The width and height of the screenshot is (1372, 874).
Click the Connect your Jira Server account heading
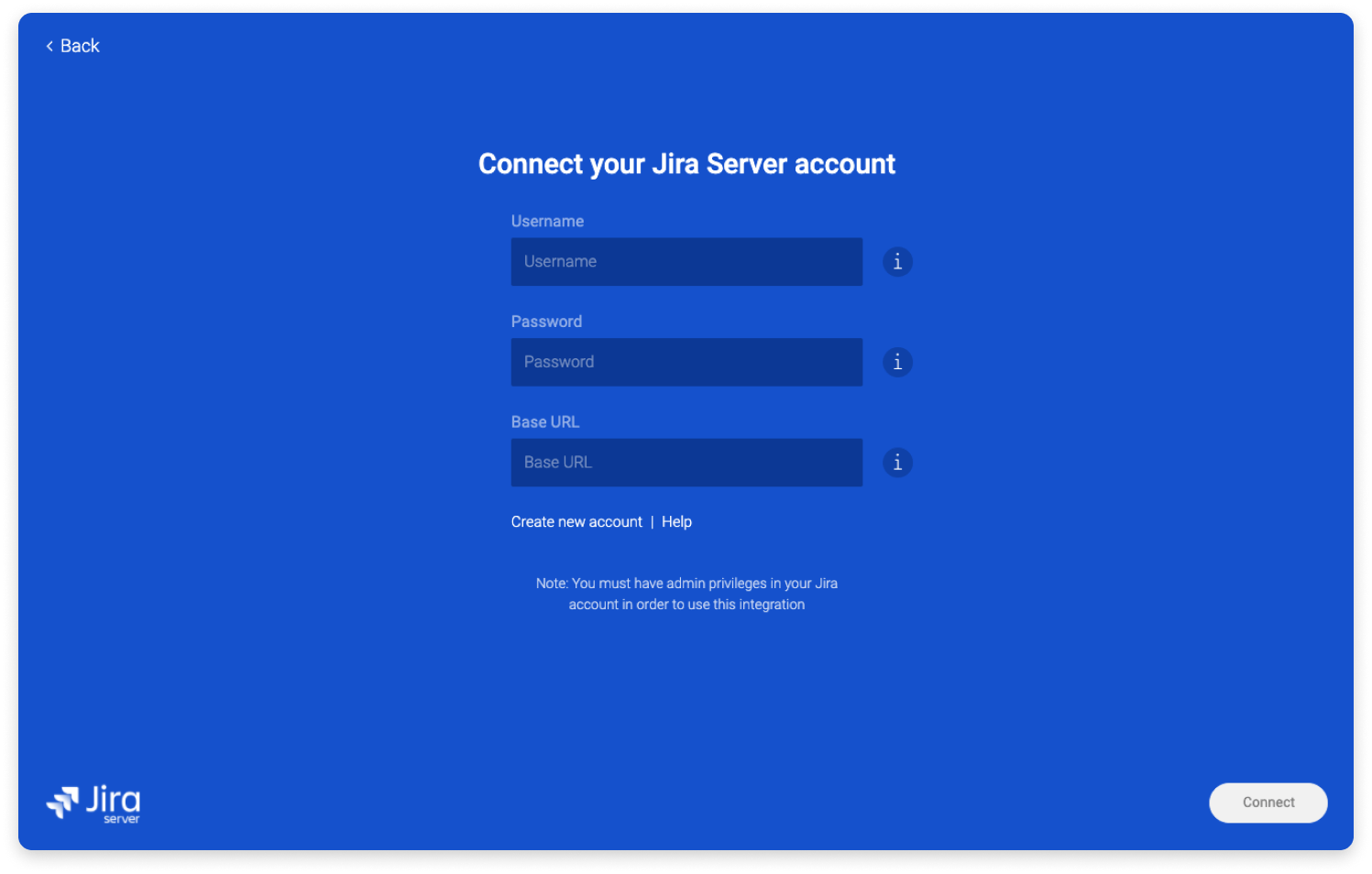686,164
